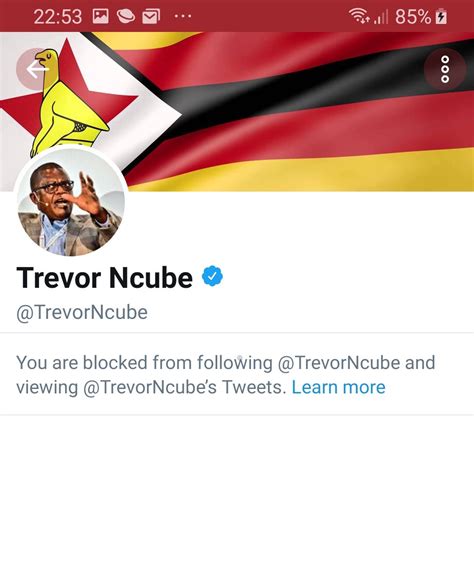474x585 pixels.
Task: Tap the 22:53 clock in status bar
Action: [x=58, y=17]
